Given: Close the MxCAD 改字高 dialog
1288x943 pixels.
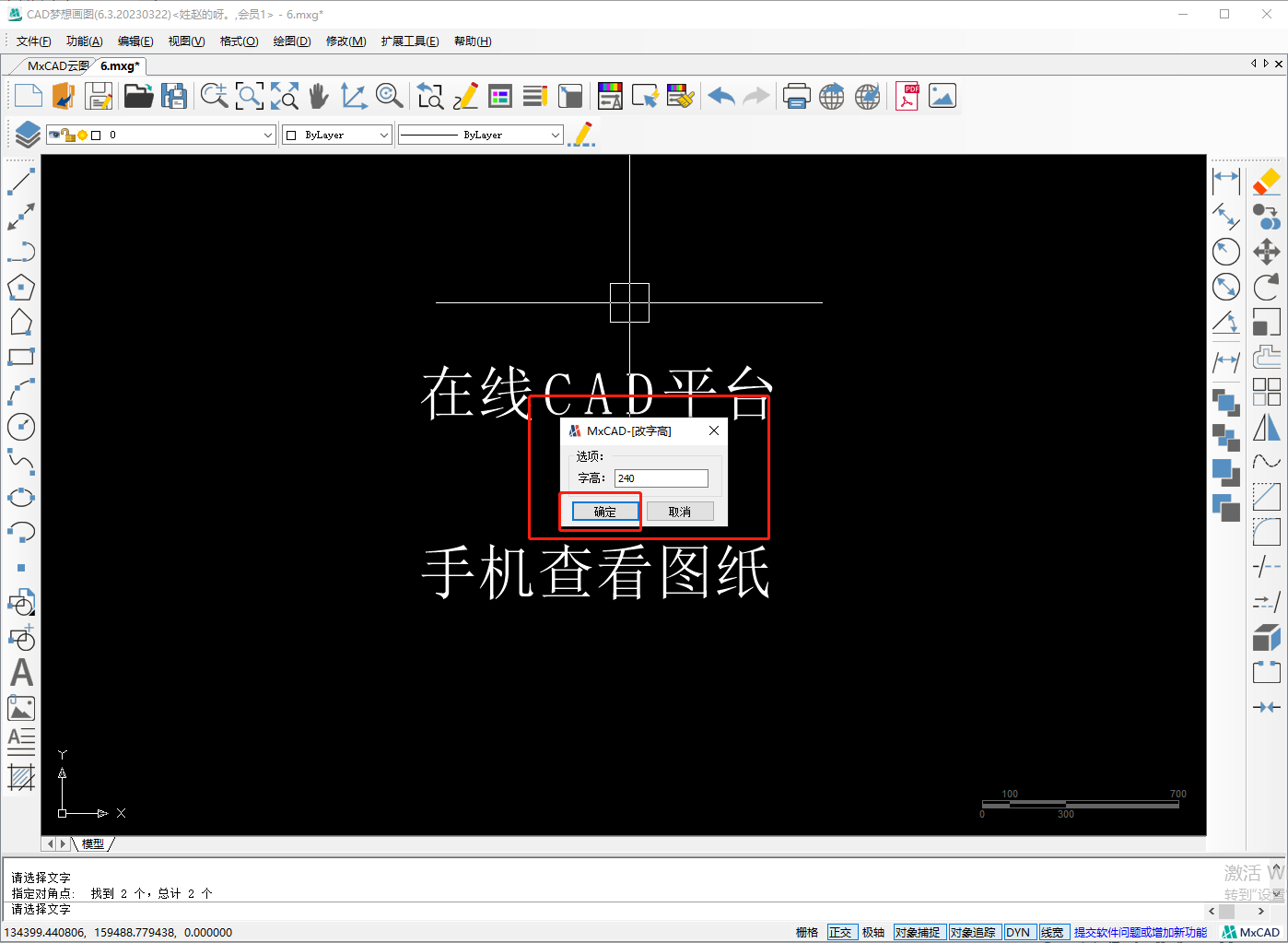Looking at the screenshot, I should coord(713,430).
